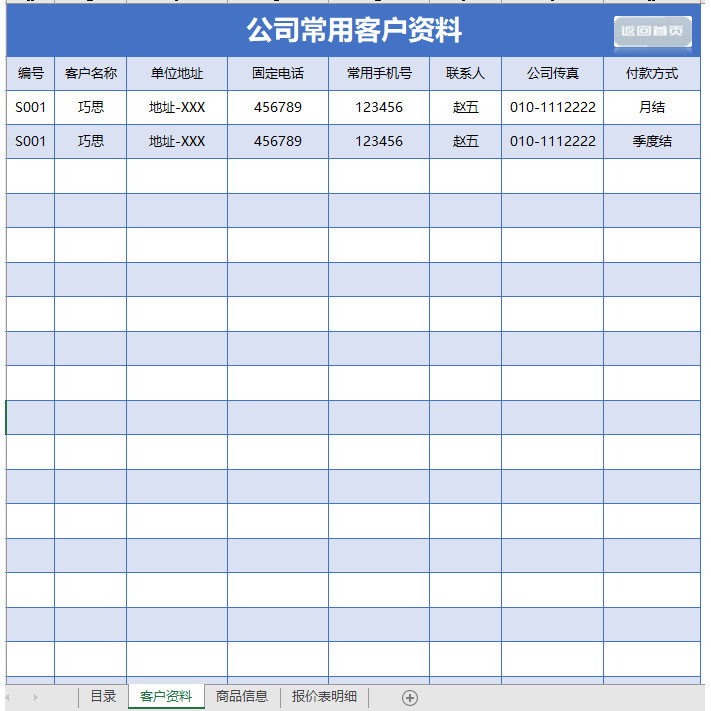Select the 单位地址 header cell

pos(177,73)
